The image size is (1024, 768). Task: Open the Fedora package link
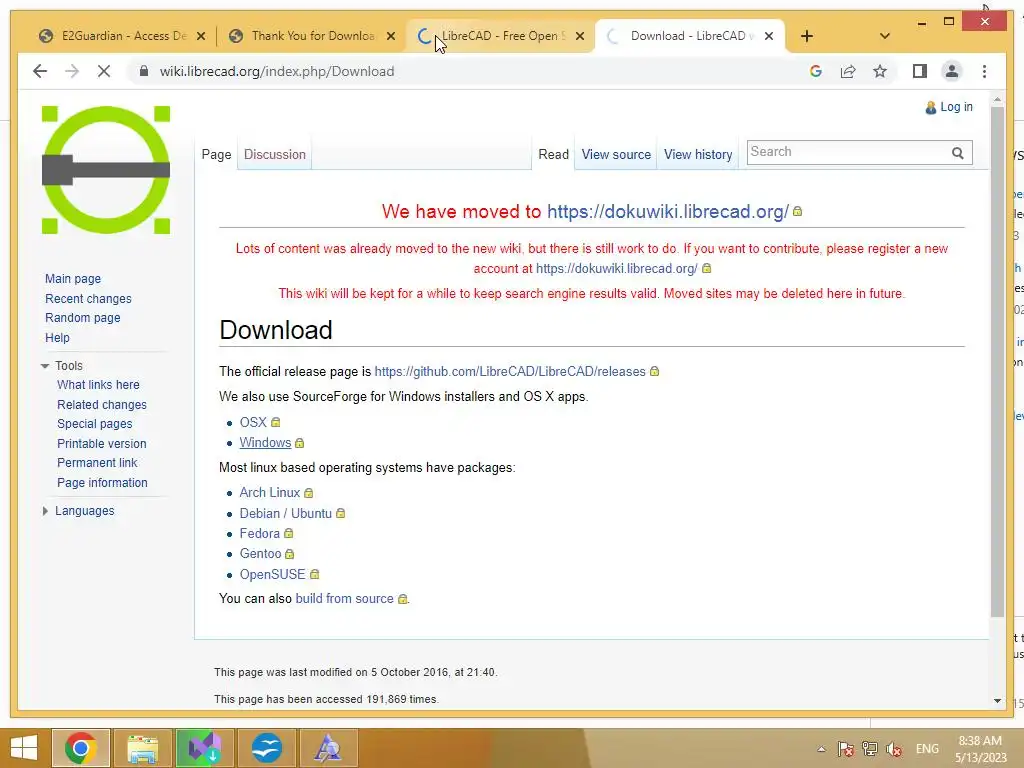pyautogui.click(x=259, y=534)
